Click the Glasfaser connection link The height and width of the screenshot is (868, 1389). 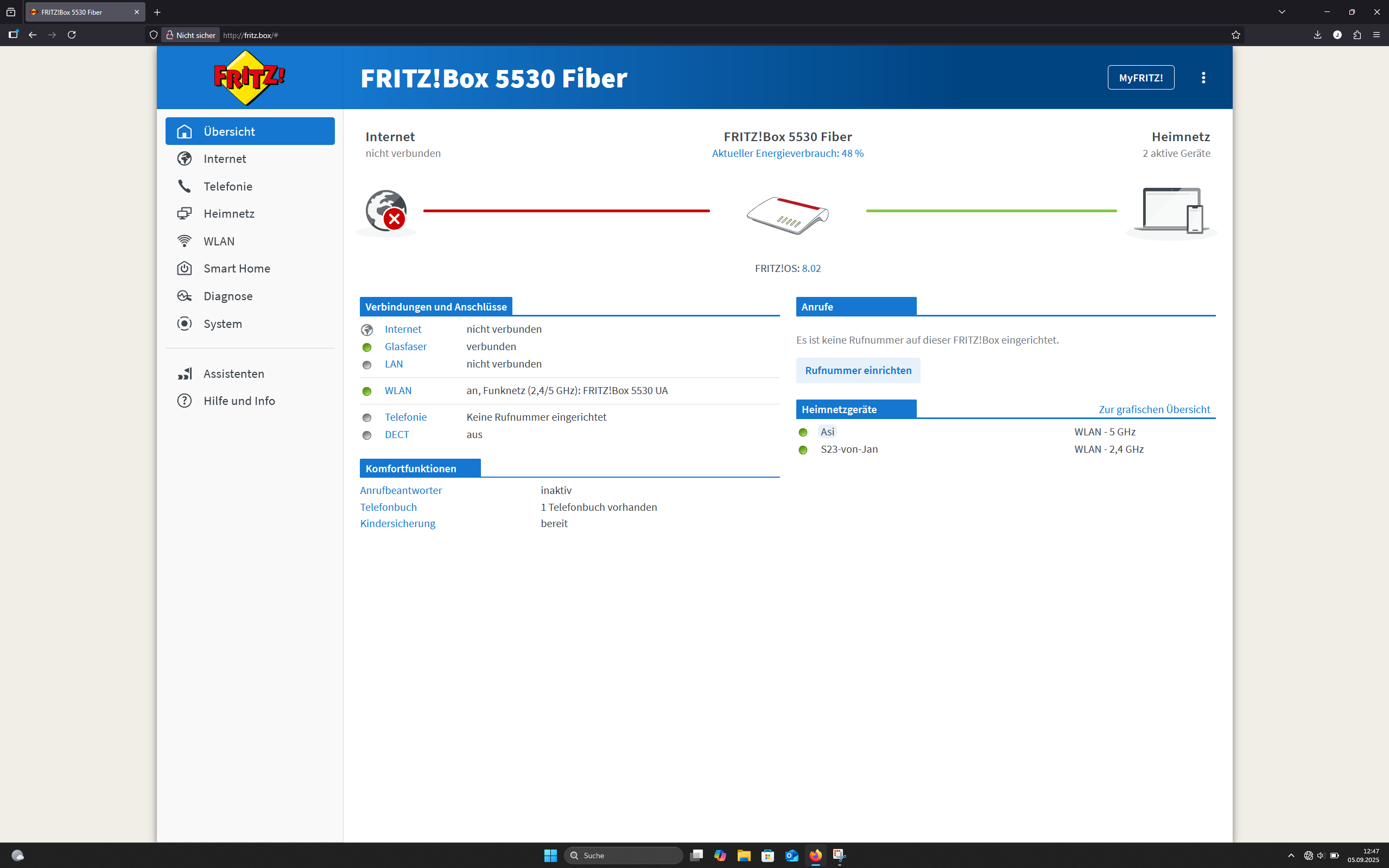tap(406, 347)
